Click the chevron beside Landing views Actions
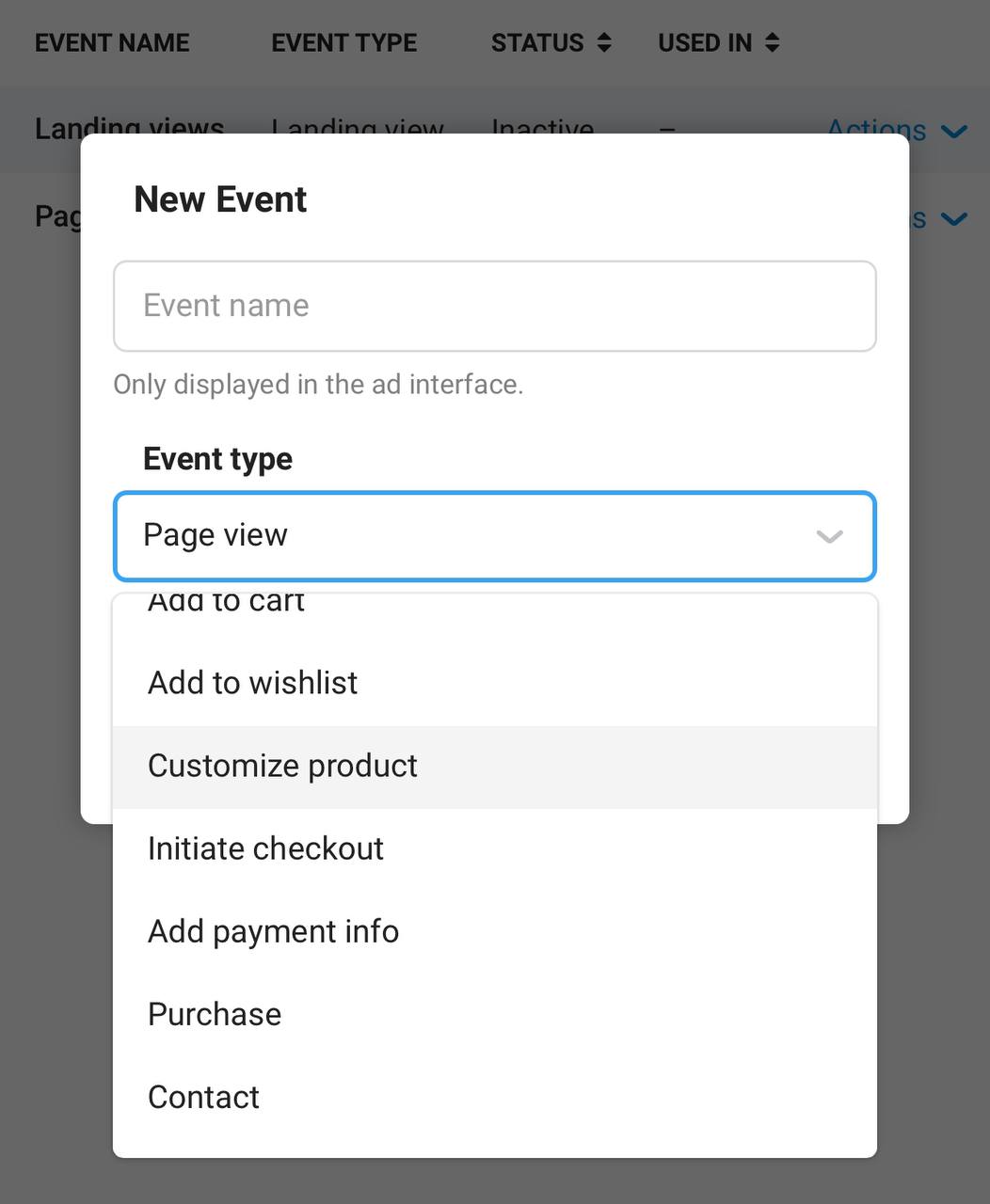This screenshot has height=1204, width=990. pyautogui.click(x=954, y=132)
